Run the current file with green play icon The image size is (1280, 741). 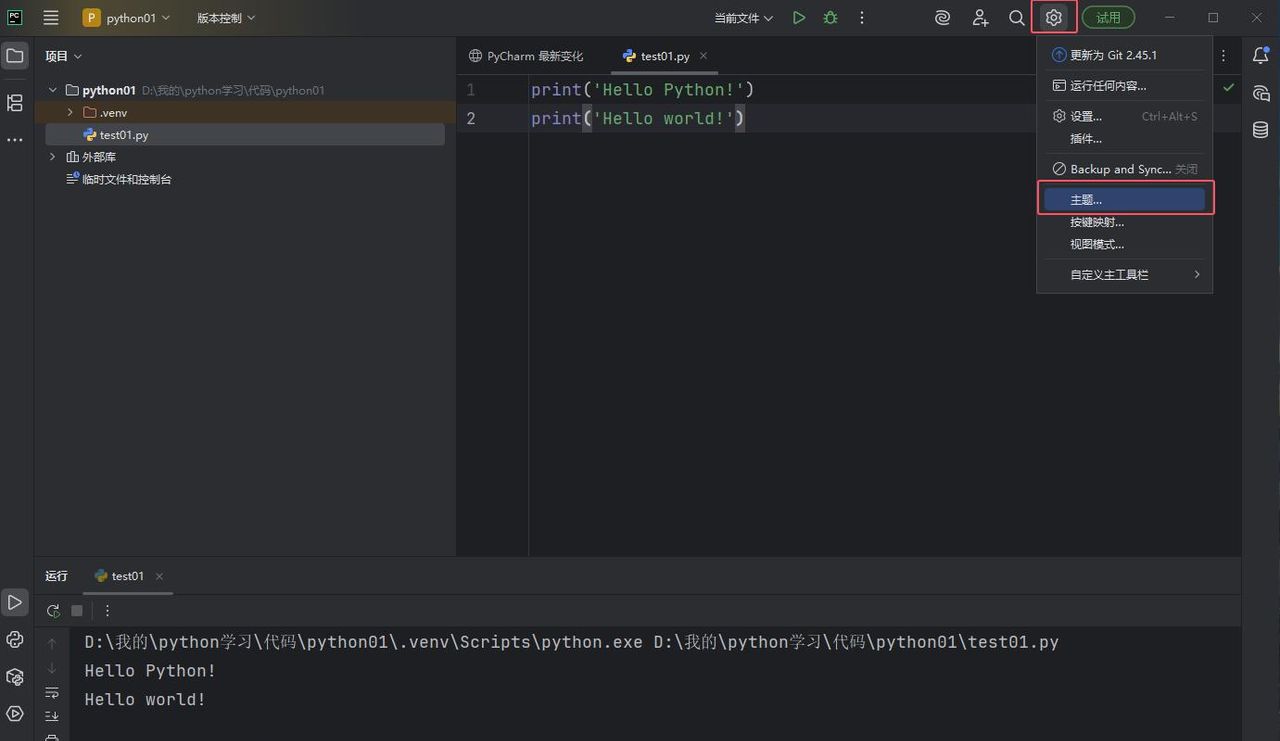(x=798, y=18)
